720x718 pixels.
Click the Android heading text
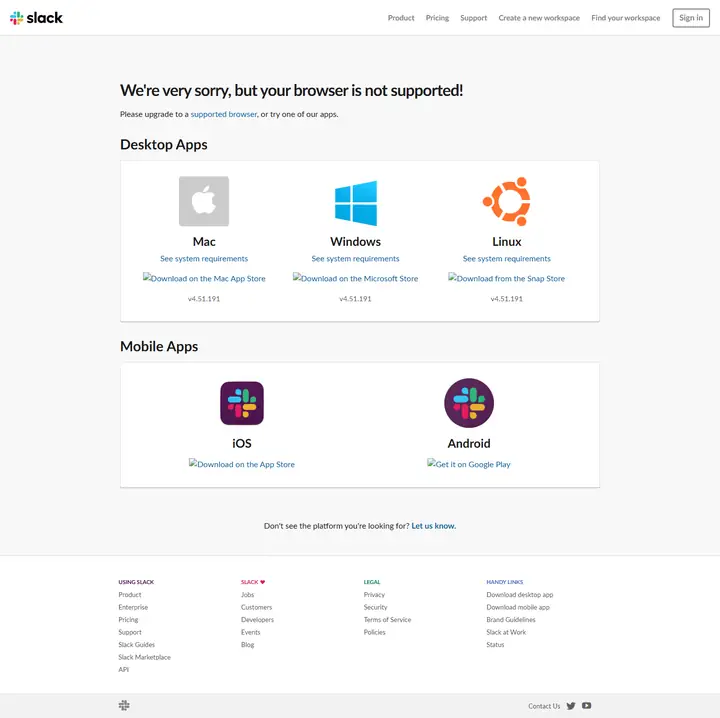(x=469, y=443)
